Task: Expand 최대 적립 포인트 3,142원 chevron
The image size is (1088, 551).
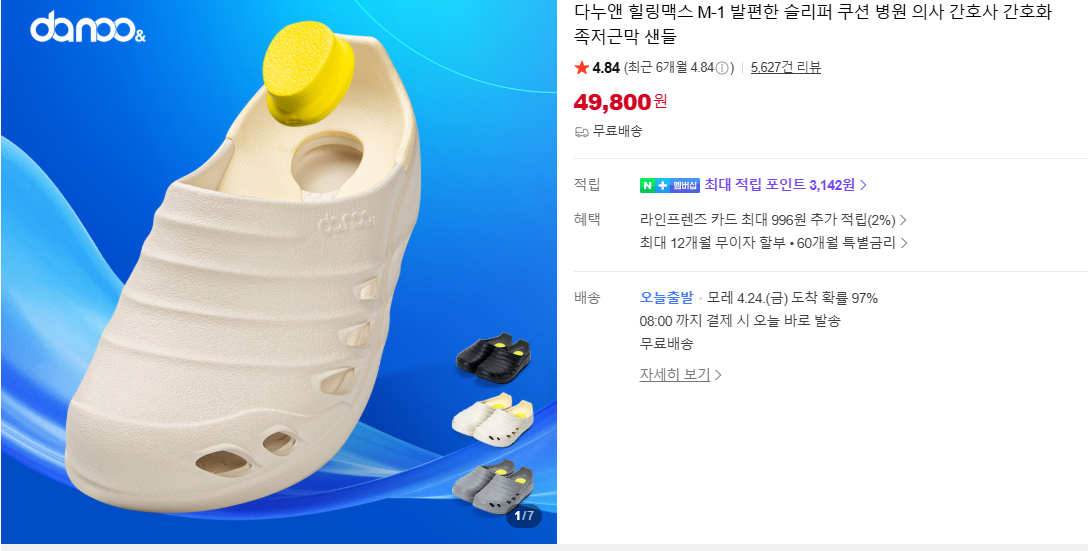Action: (863, 185)
